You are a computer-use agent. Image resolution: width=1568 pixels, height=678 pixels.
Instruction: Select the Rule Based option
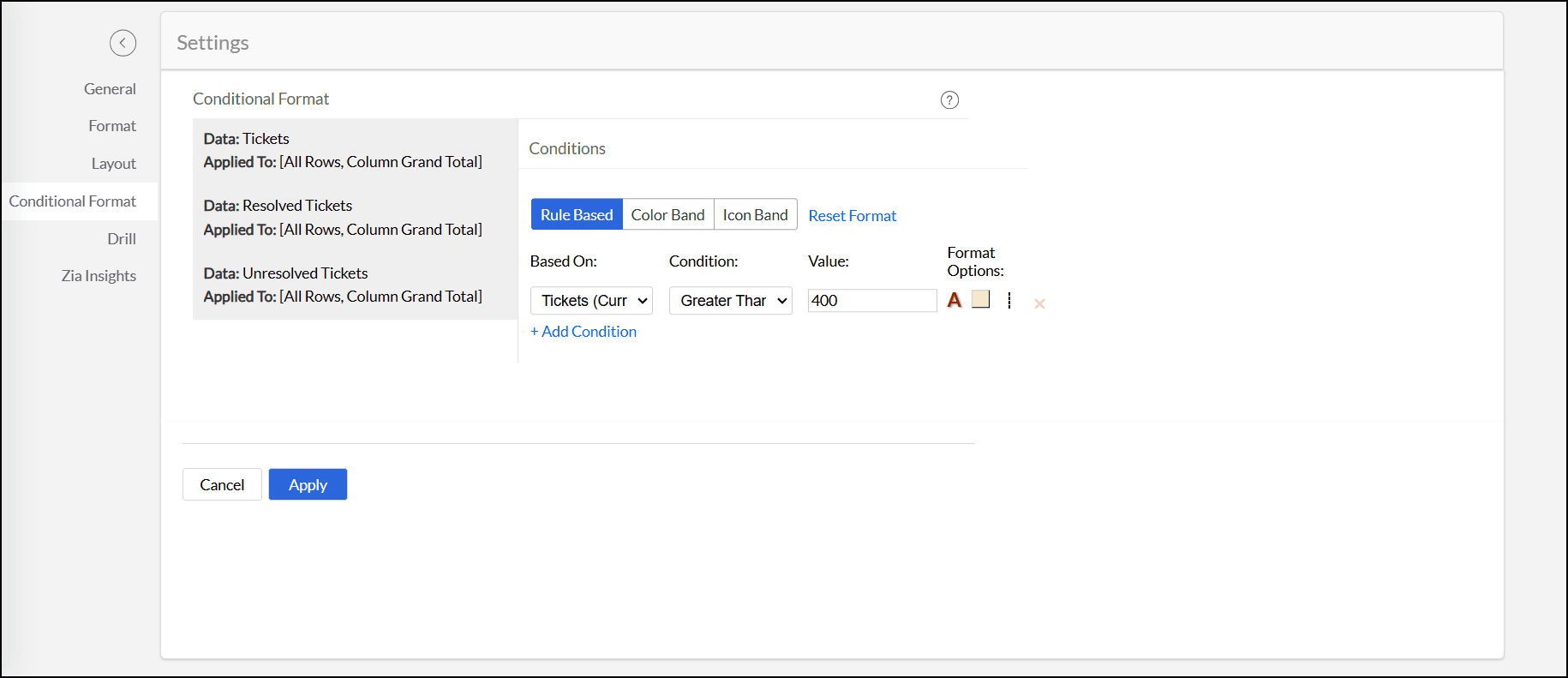pos(577,214)
